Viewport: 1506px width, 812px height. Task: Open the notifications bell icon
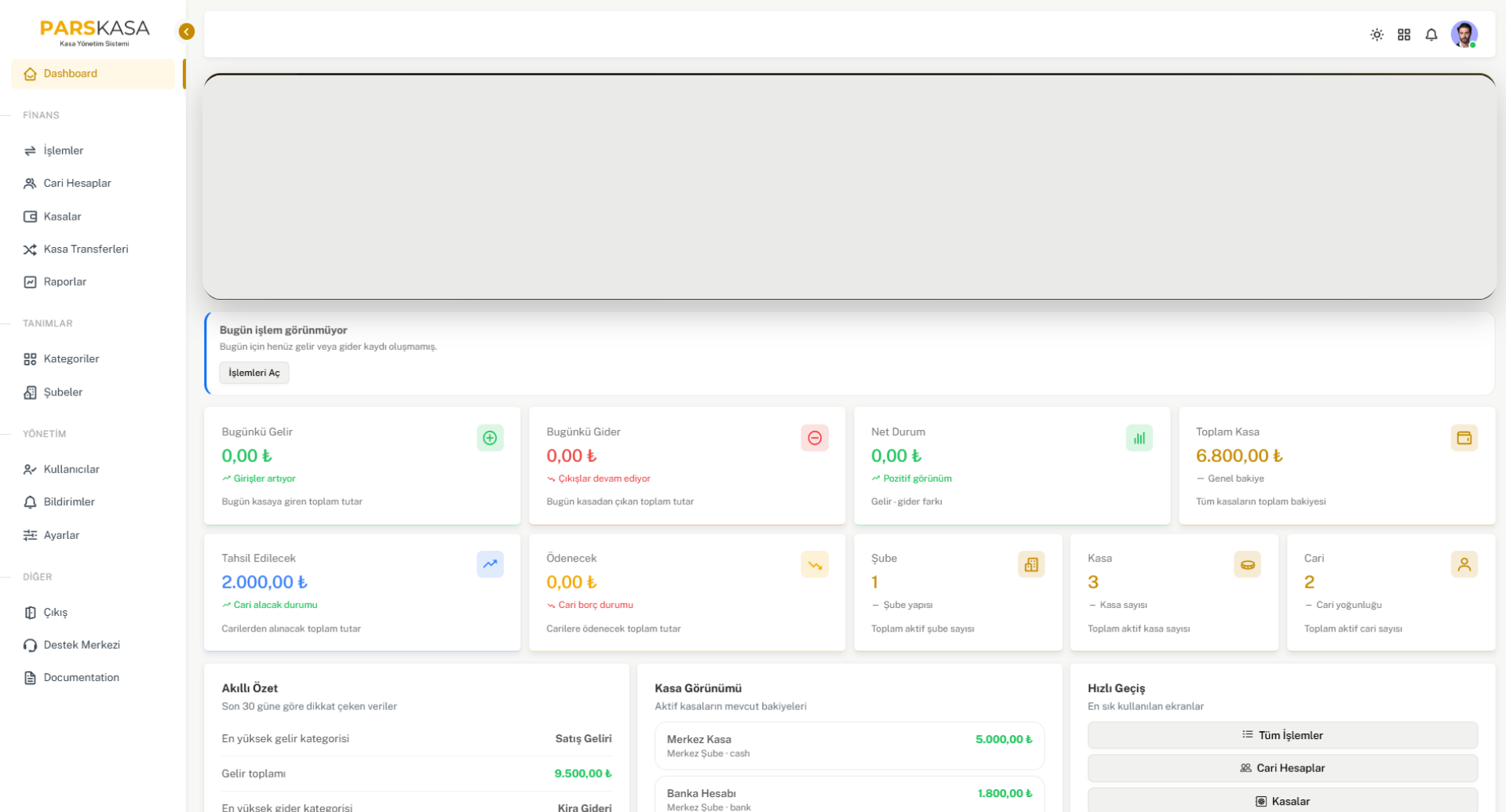click(x=1431, y=35)
